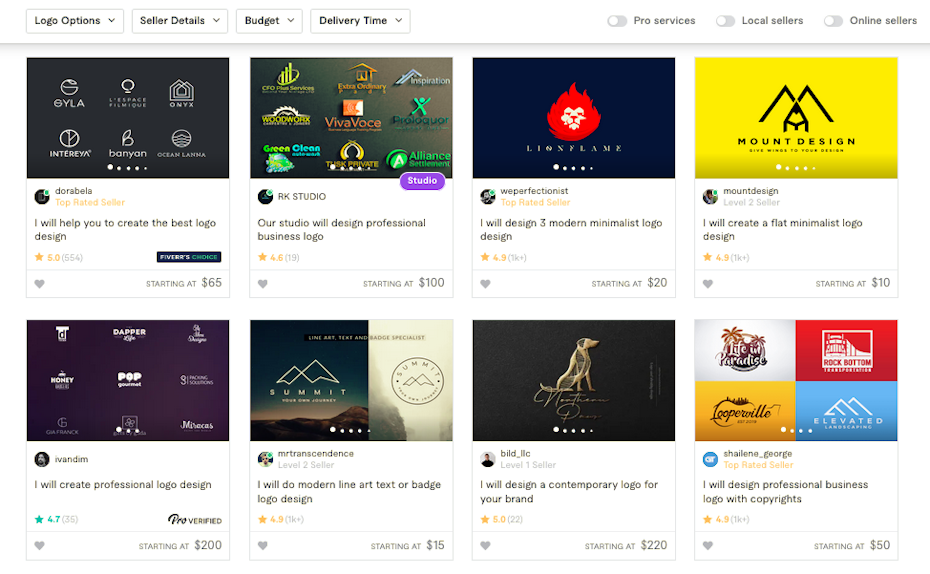Expand the Logo Options dropdown
This screenshot has width=930, height=574.
point(75,21)
